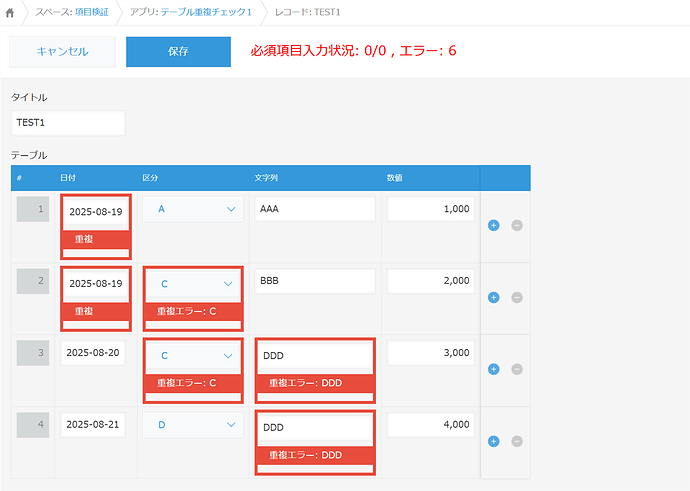
Task: Open the 項目検証 space link
Action: click(x=94, y=13)
